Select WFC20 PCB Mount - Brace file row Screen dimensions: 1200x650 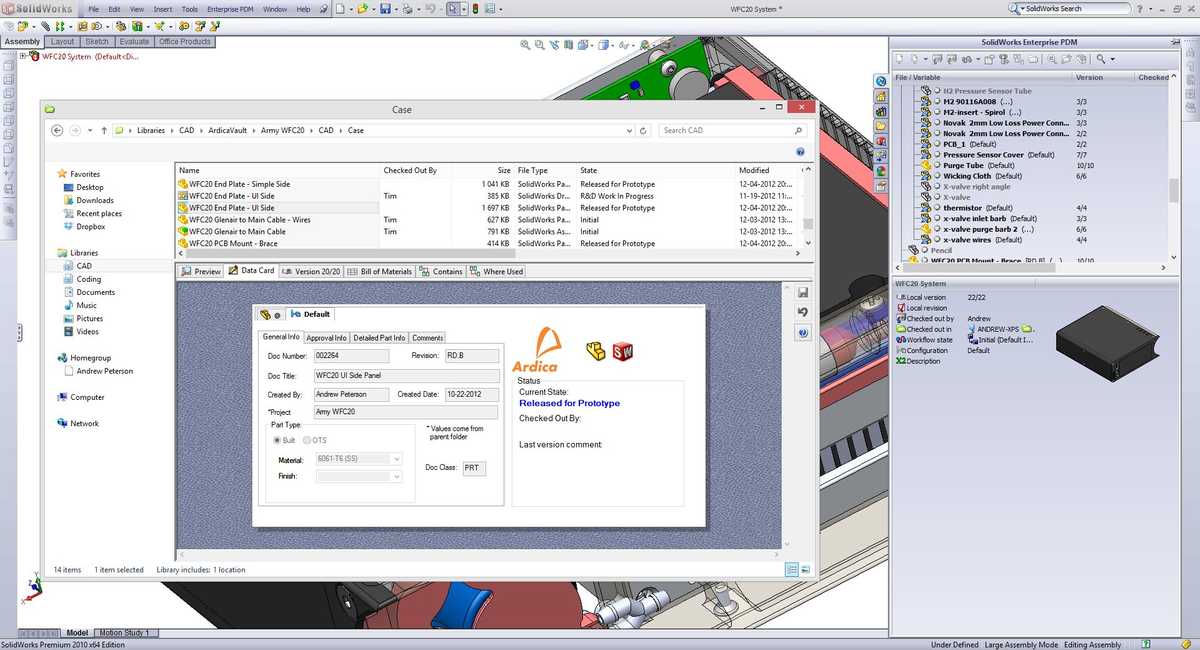pyautogui.click(x=487, y=243)
